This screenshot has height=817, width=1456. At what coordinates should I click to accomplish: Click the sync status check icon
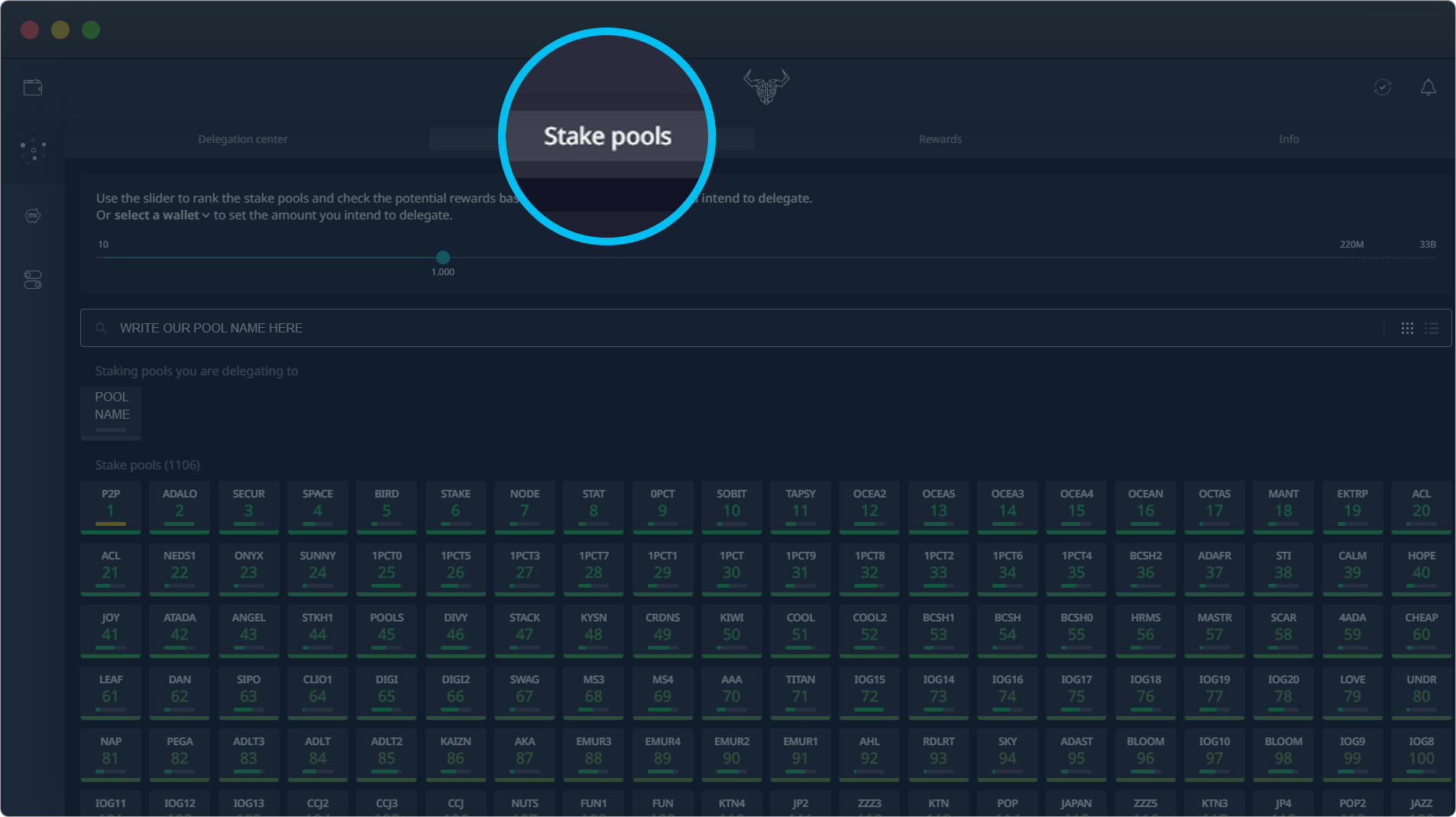coord(1382,87)
